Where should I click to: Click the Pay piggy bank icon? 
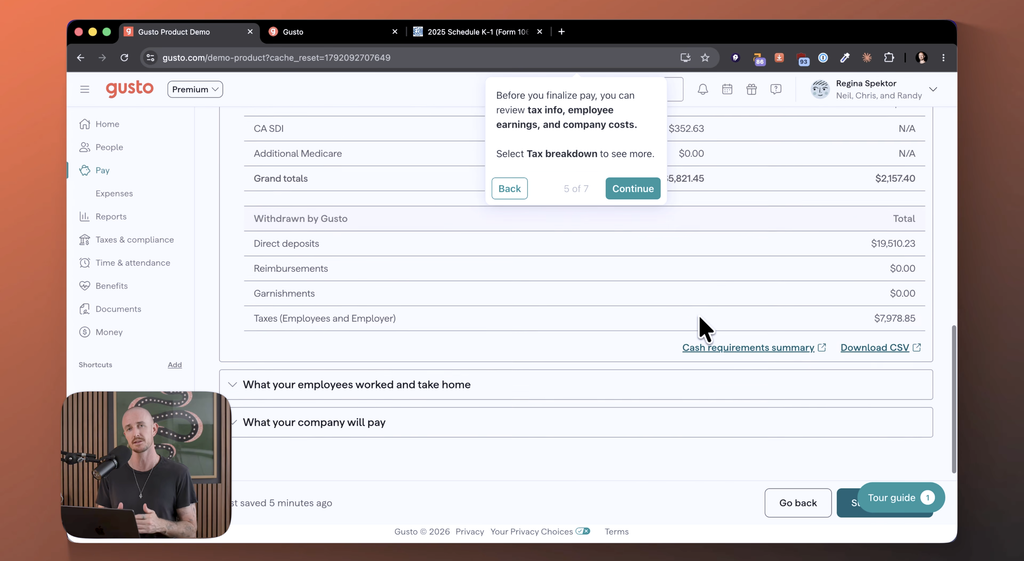pos(84,170)
